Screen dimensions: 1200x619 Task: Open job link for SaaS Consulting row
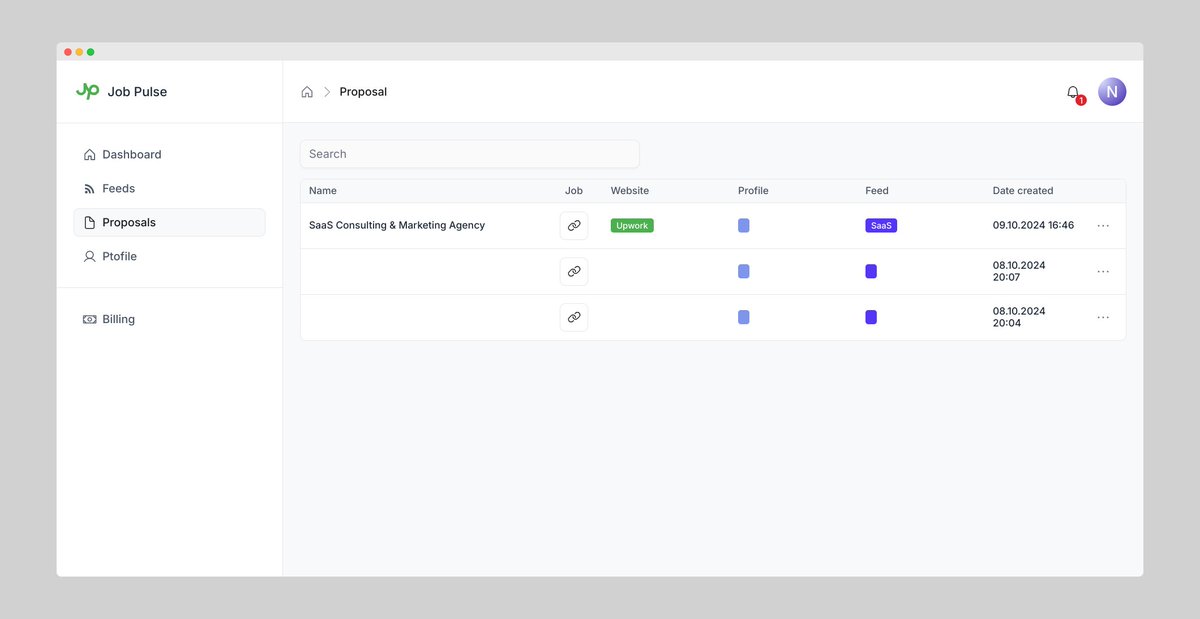574,226
